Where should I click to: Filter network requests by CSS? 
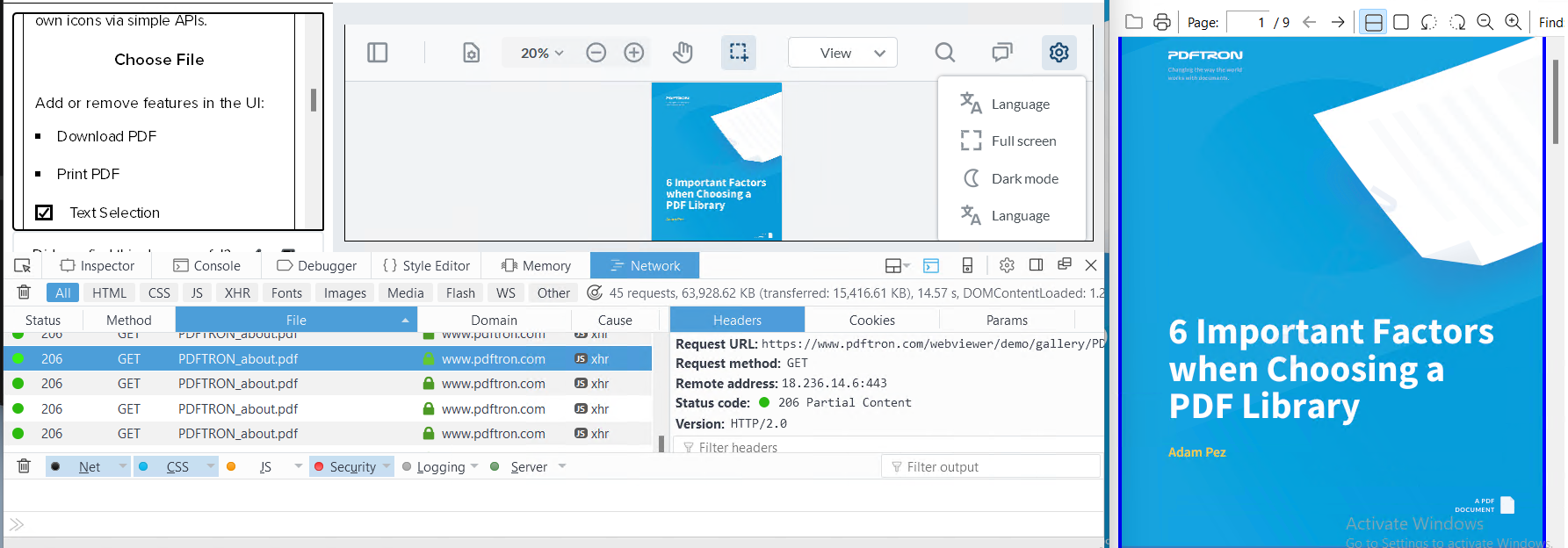(x=159, y=293)
